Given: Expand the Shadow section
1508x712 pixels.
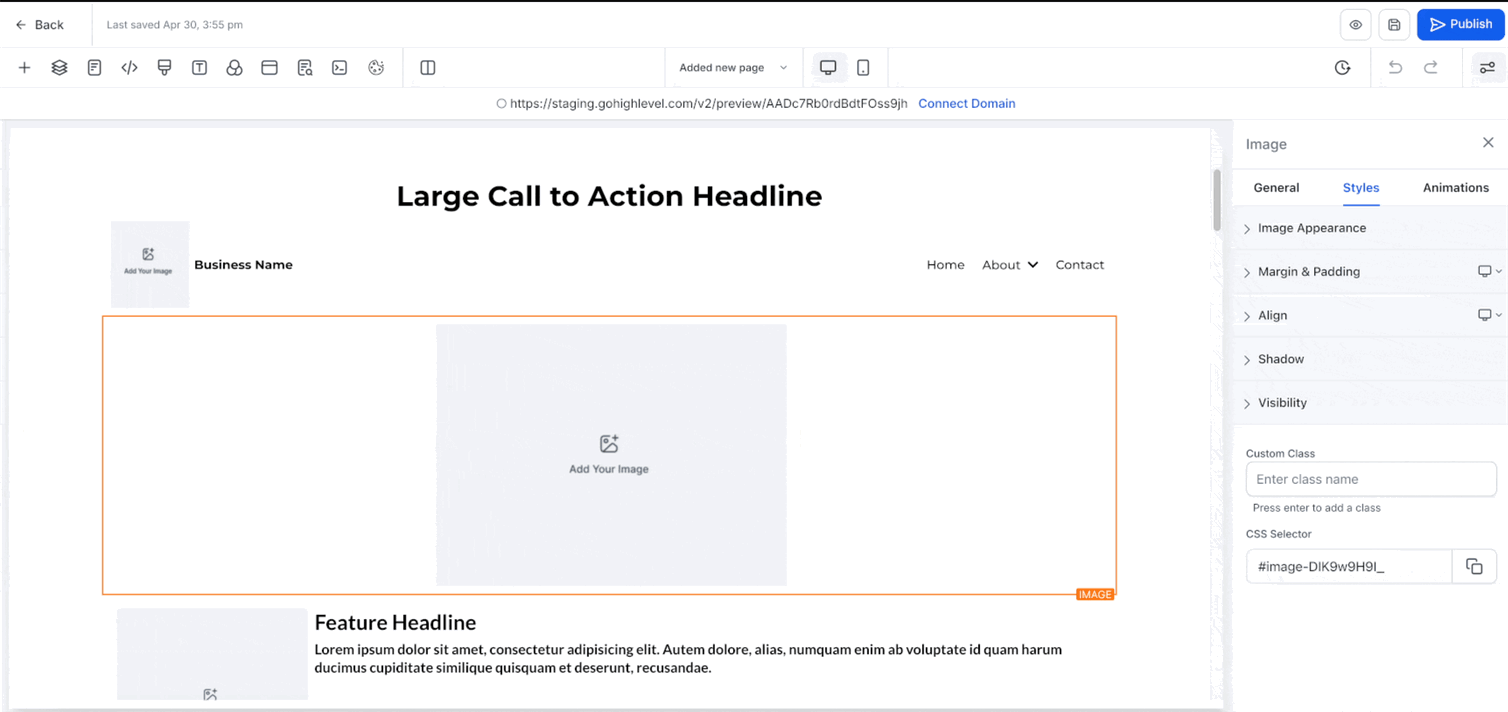Looking at the screenshot, I should (x=1370, y=359).
